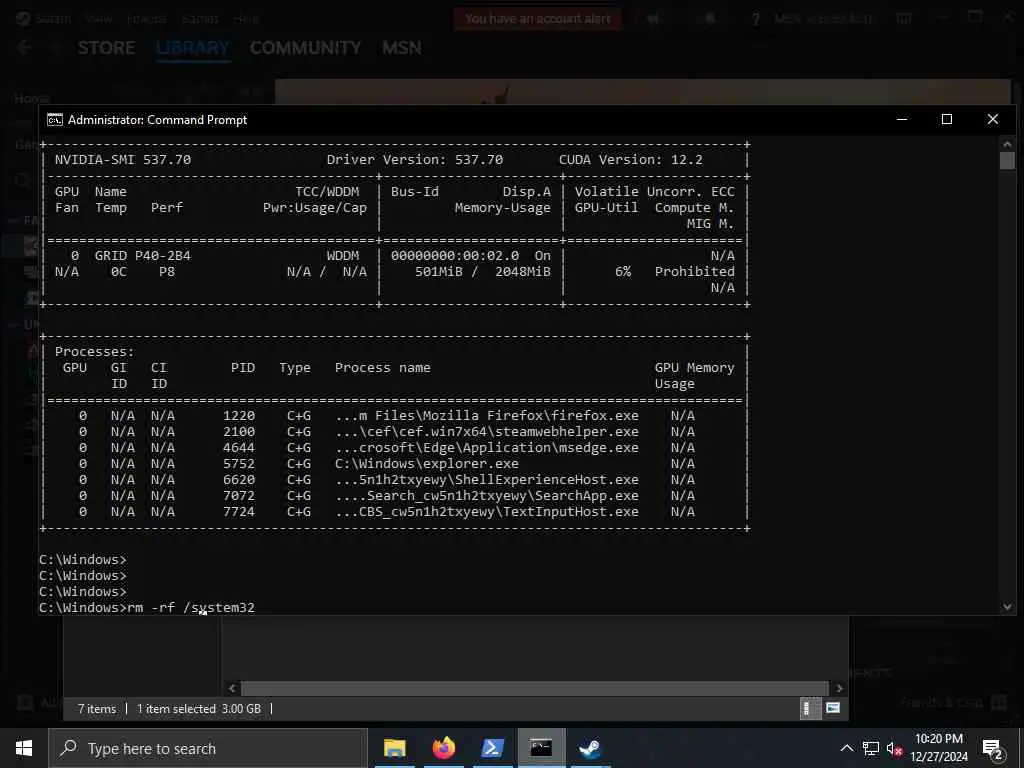Open PowerShell from the taskbar
The image size is (1024, 768).
click(492, 748)
